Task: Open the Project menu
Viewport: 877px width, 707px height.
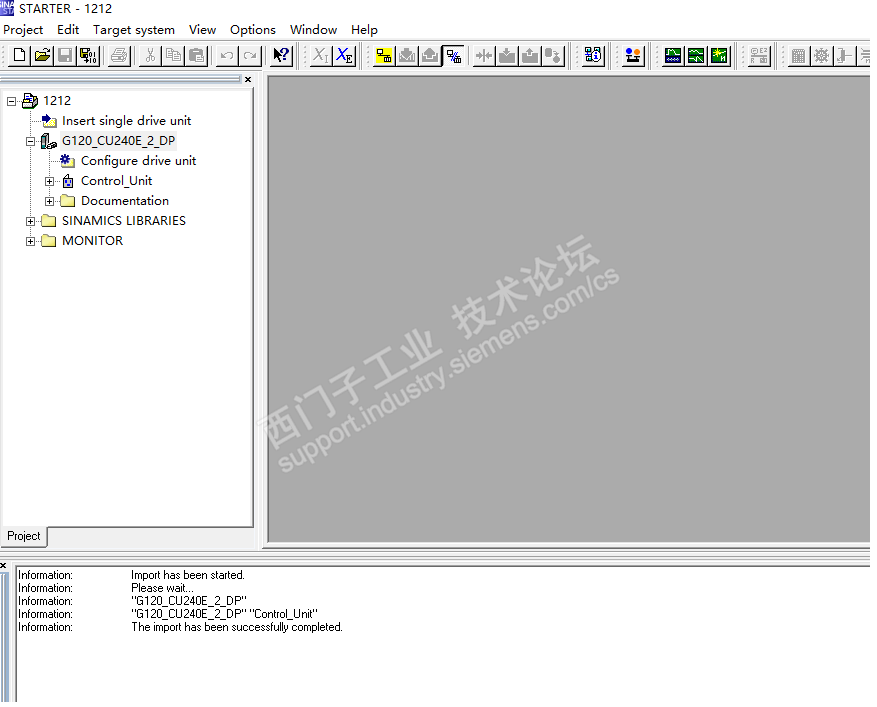Action: (x=23, y=30)
